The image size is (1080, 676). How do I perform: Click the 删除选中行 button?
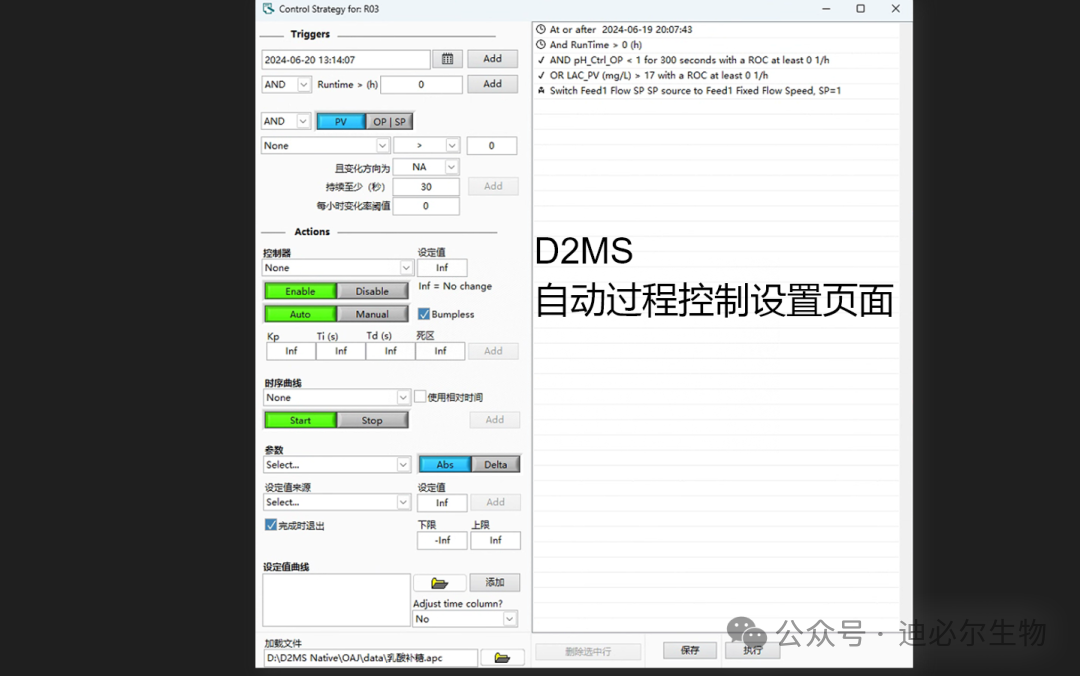(x=588, y=651)
